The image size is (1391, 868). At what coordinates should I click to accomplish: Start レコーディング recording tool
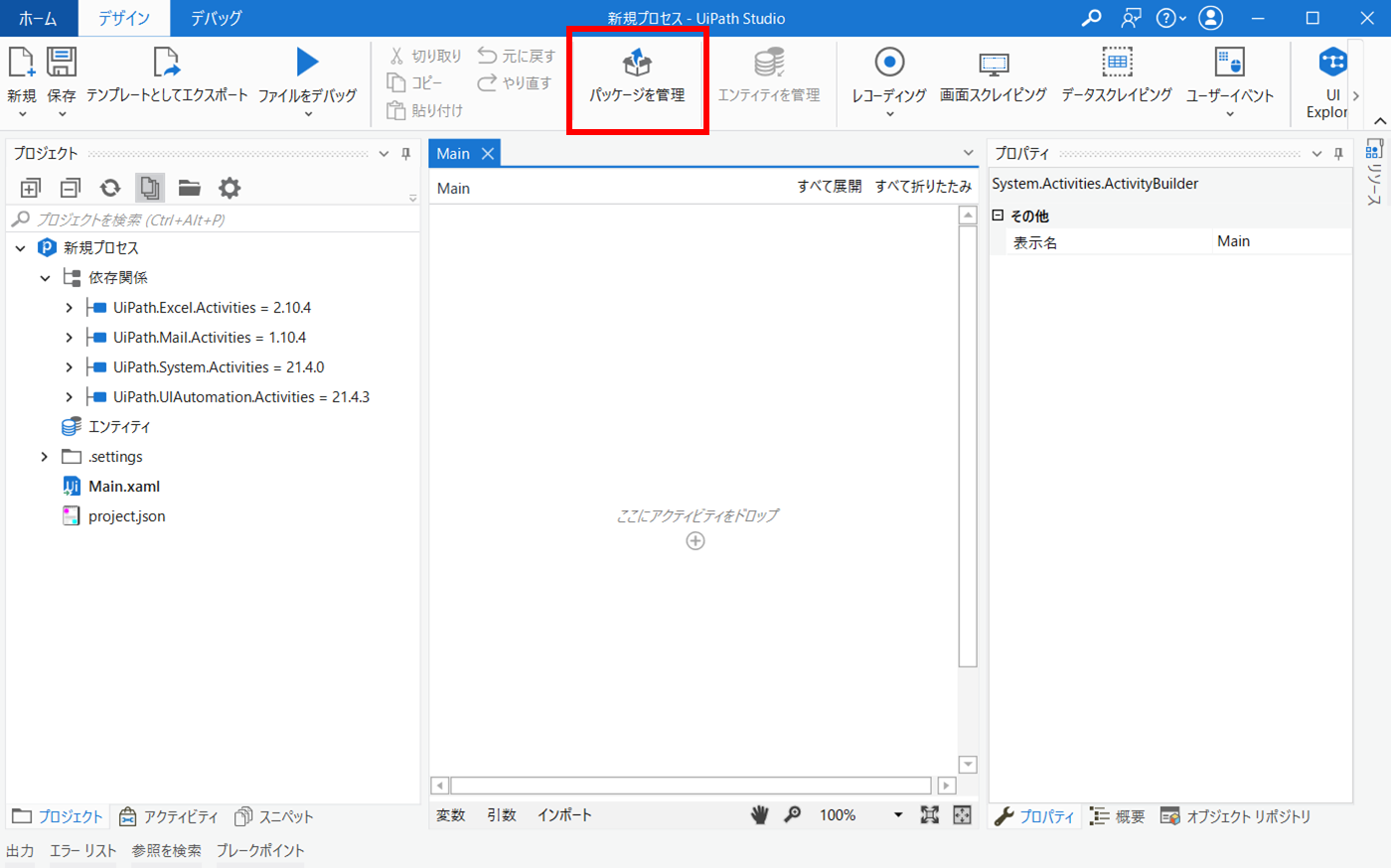pyautogui.click(x=889, y=63)
